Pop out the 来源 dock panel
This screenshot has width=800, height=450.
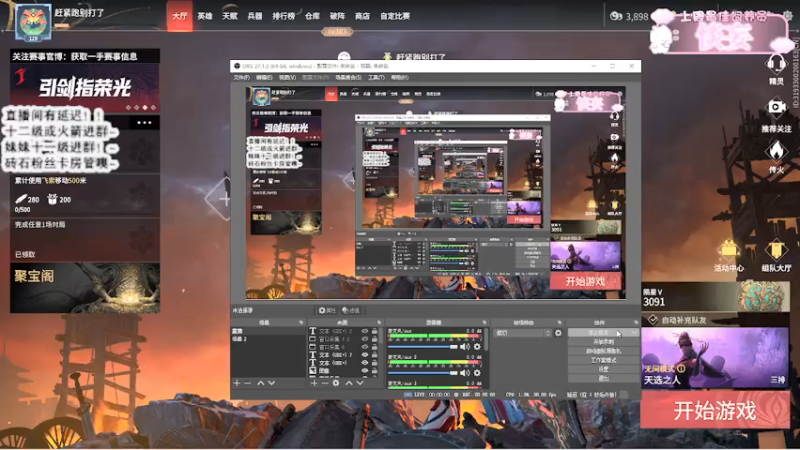[379, 322]
